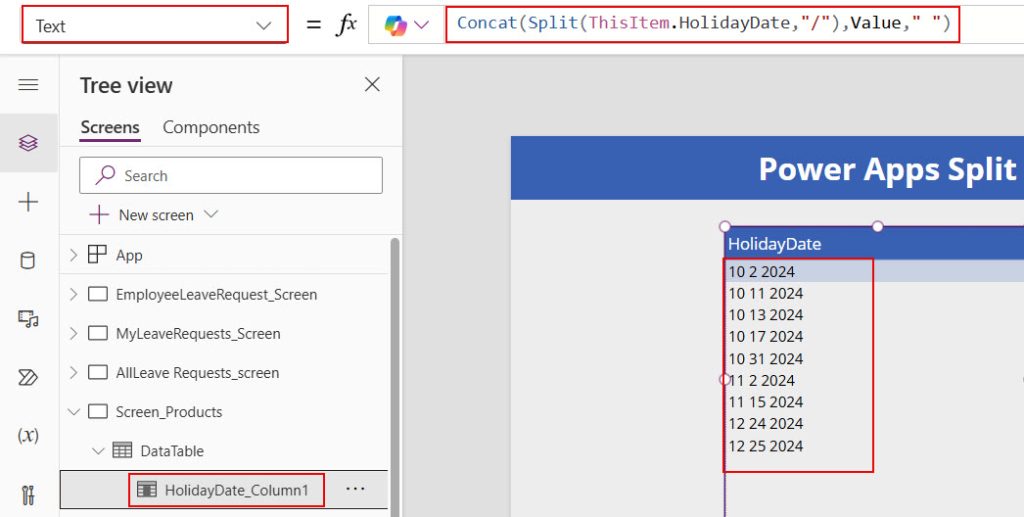
Task: Click the Tree view vertical scrollbar
Action: (x=394, y=377)
